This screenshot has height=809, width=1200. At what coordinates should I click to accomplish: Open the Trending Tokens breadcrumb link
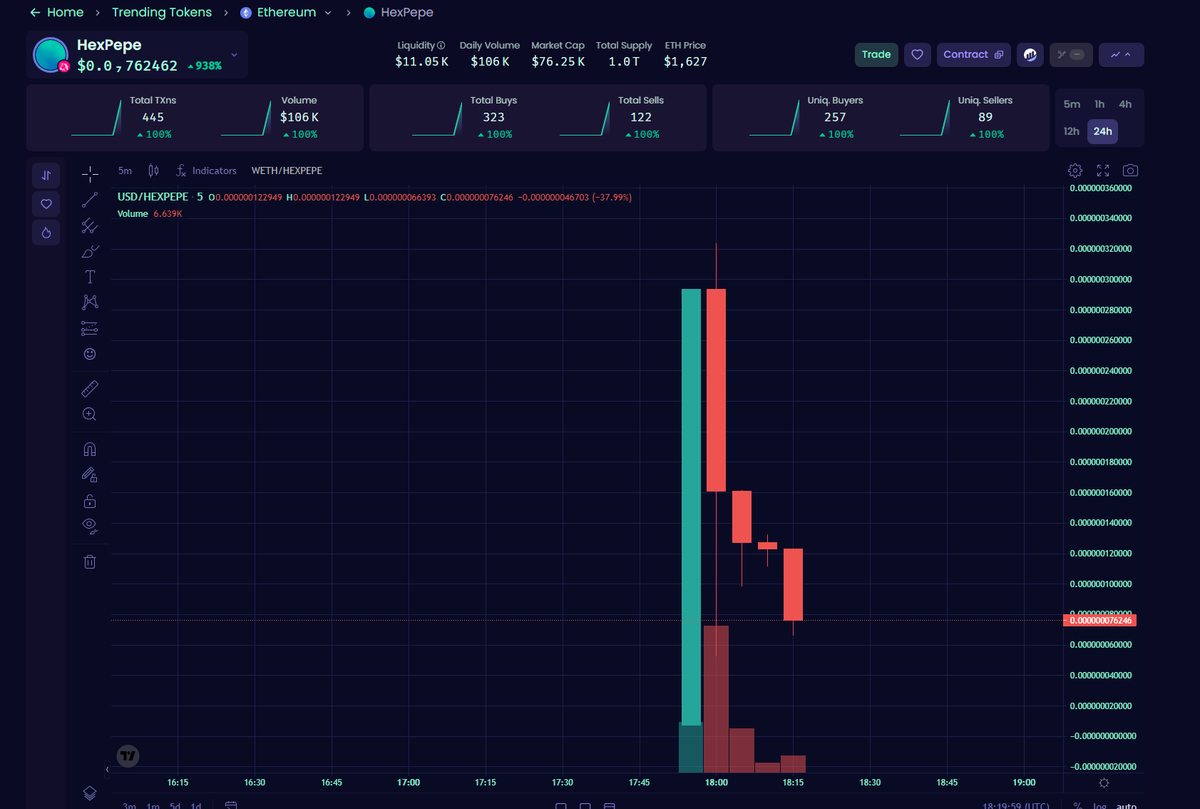162,13
